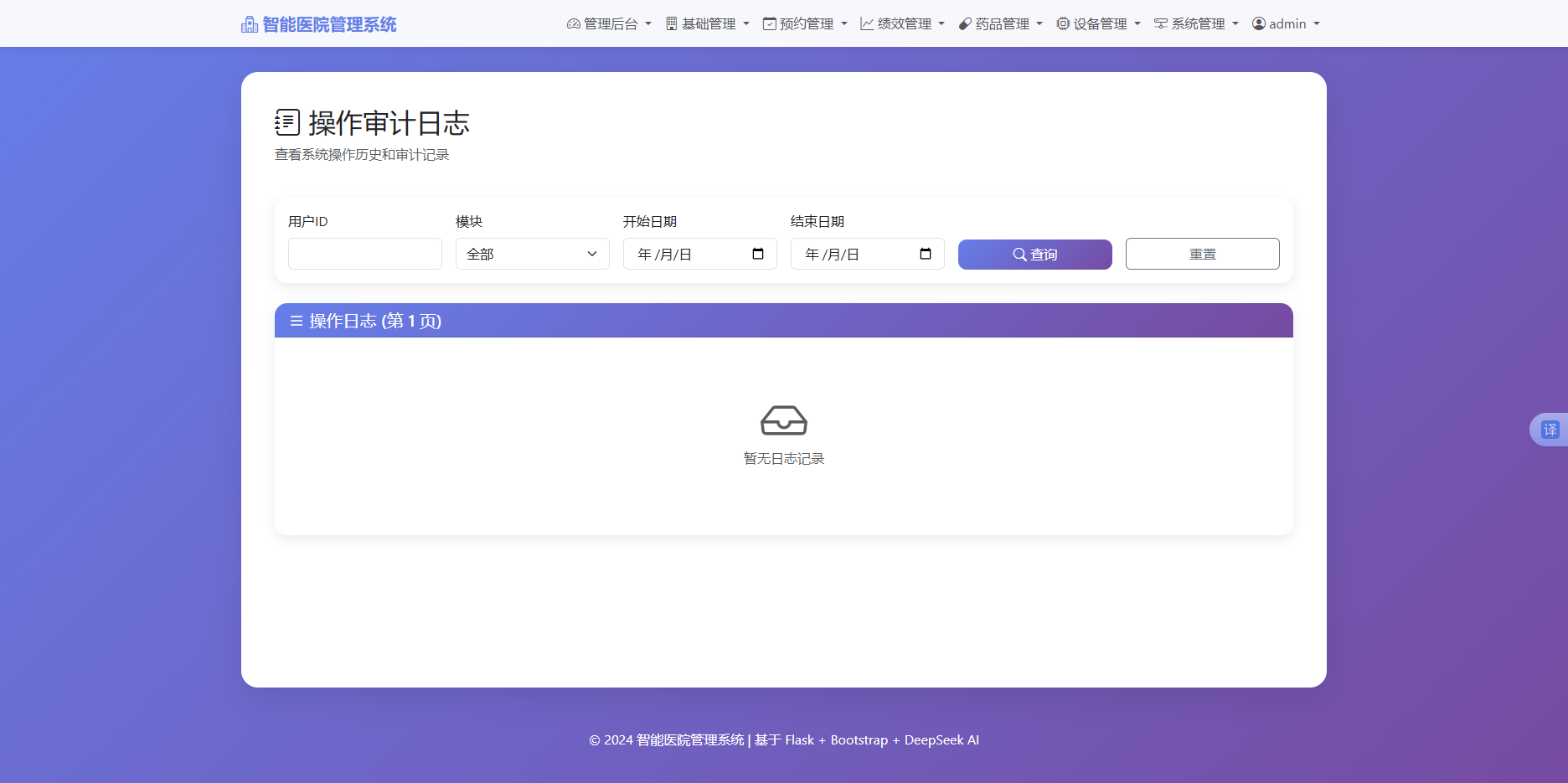The image size is (1568, 783).
Task: Open the 绩效管理 menu
Action: click(x=902, y=23)
